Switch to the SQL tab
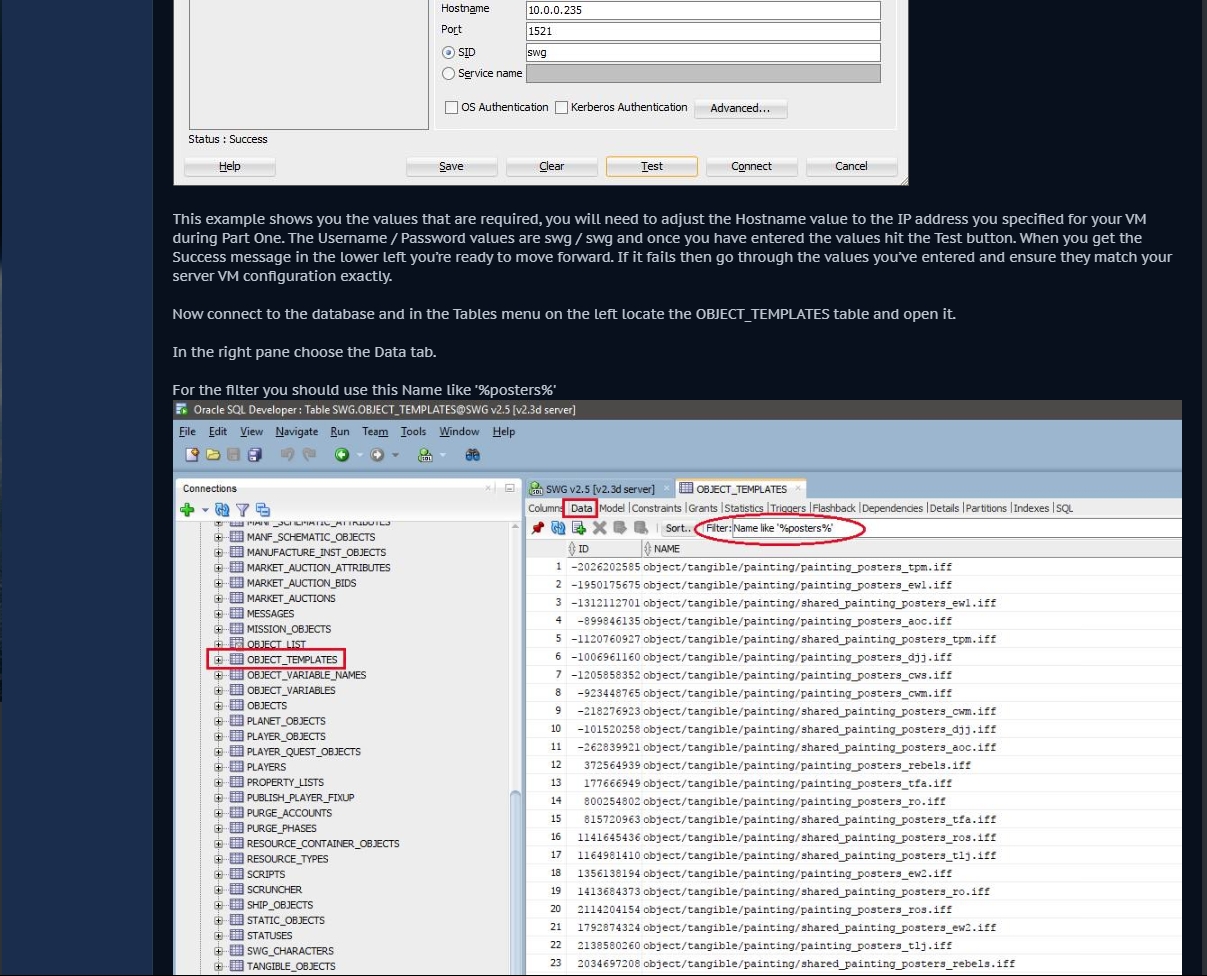 point(1064,508)
